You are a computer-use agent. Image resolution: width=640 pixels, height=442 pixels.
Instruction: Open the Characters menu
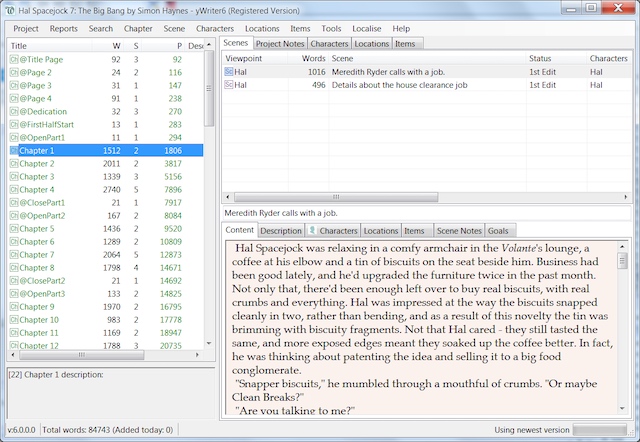click(215, 29)
